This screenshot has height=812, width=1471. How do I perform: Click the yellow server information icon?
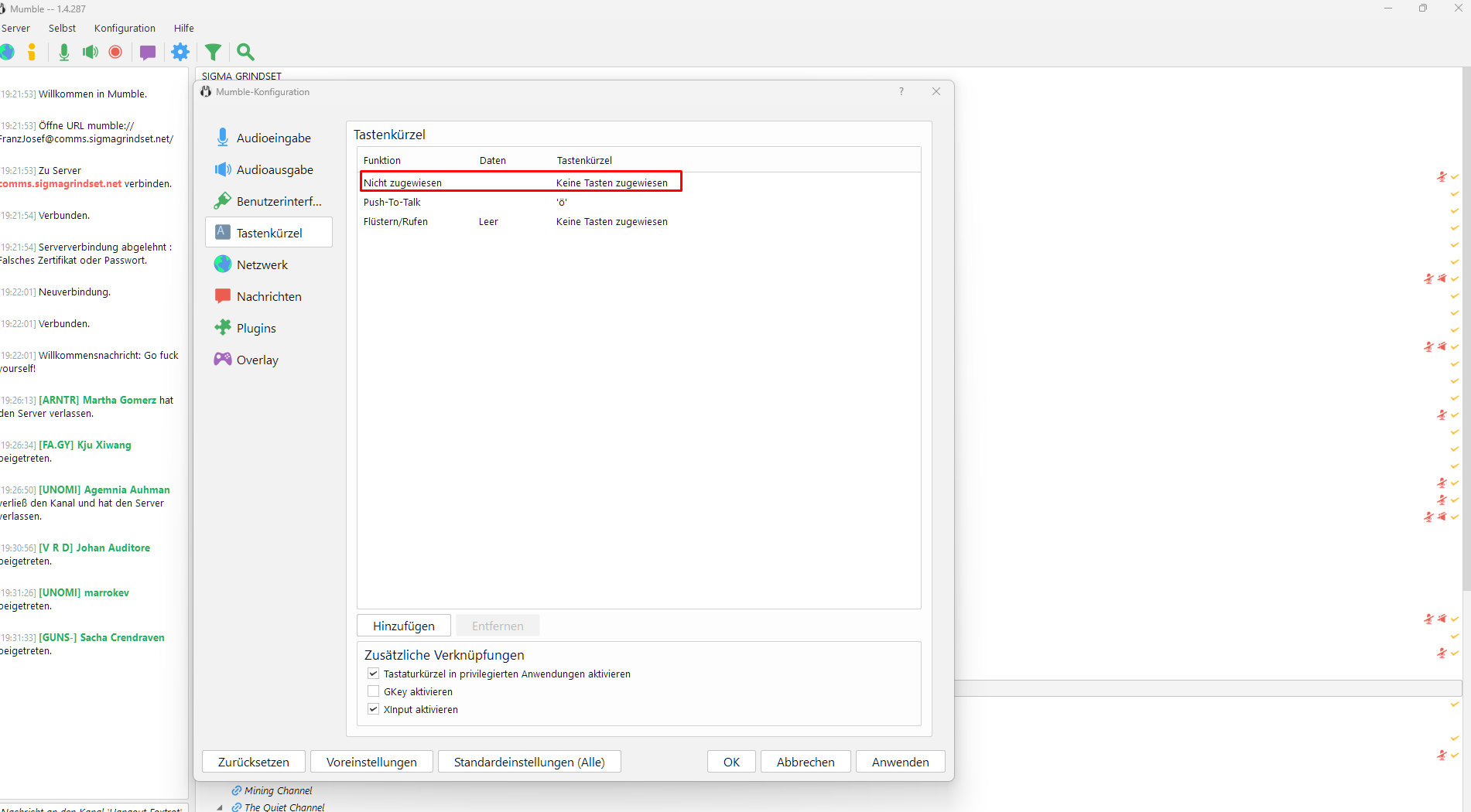click(32, 52)
